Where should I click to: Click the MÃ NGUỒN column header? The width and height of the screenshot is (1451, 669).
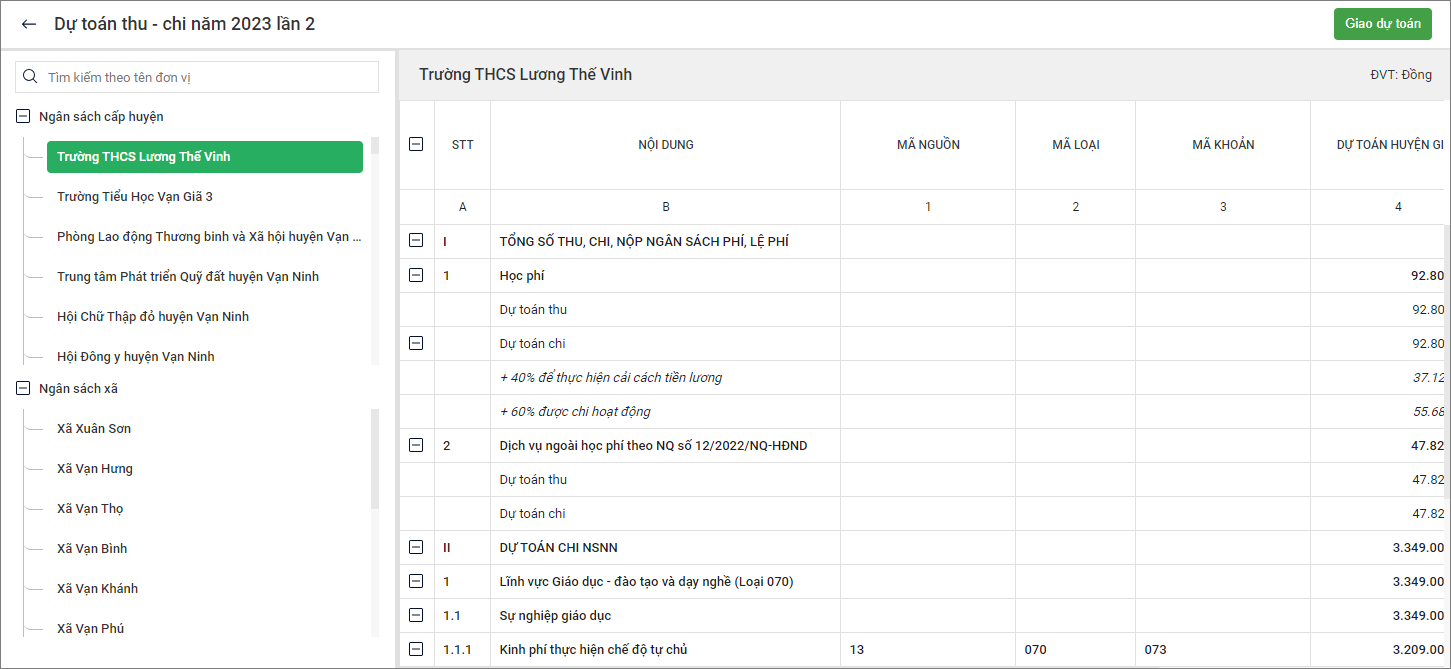pyautogui.click(x=927, y=145)
